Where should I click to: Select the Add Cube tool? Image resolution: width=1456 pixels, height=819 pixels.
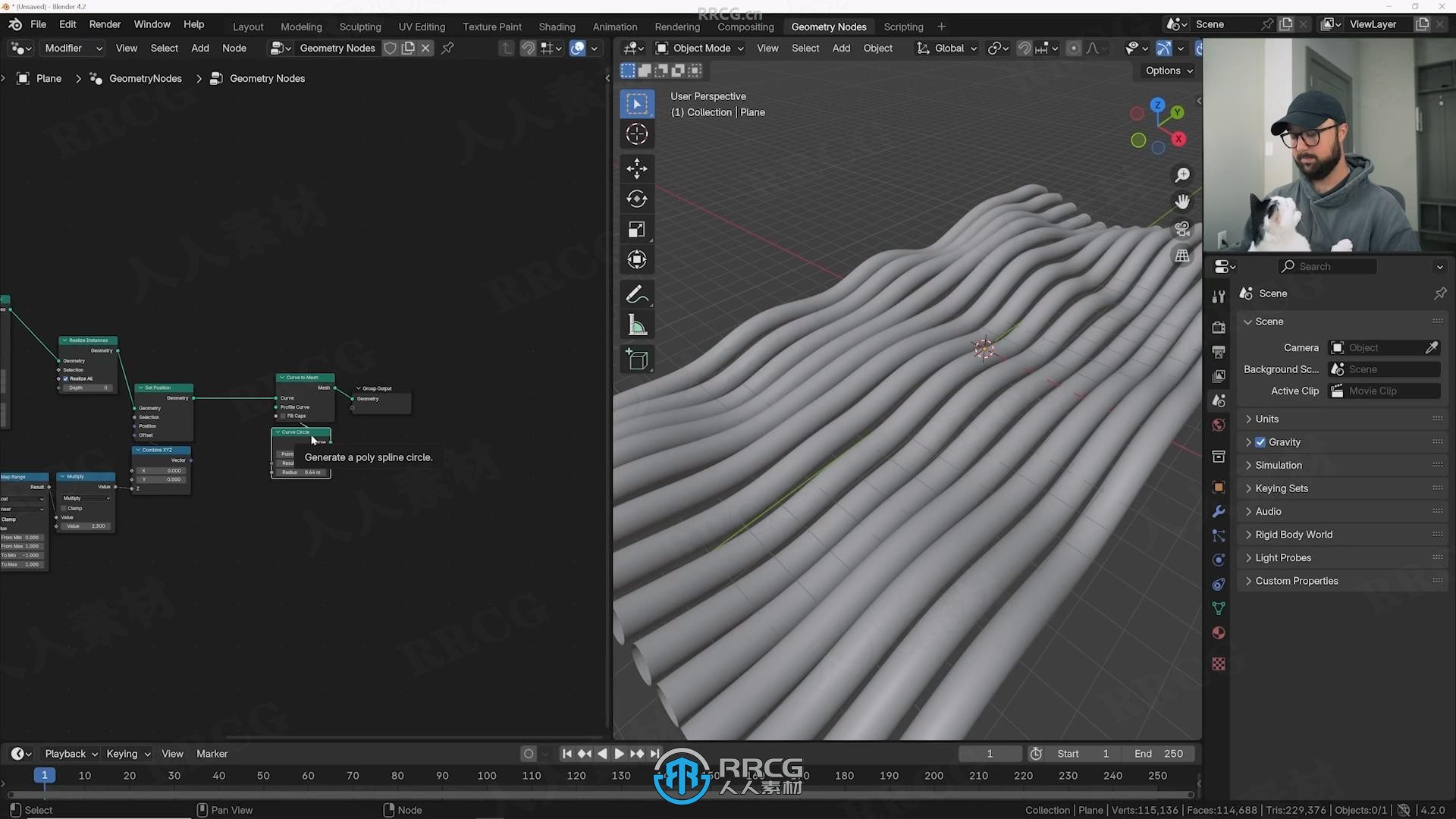click(x=637, y=359)
